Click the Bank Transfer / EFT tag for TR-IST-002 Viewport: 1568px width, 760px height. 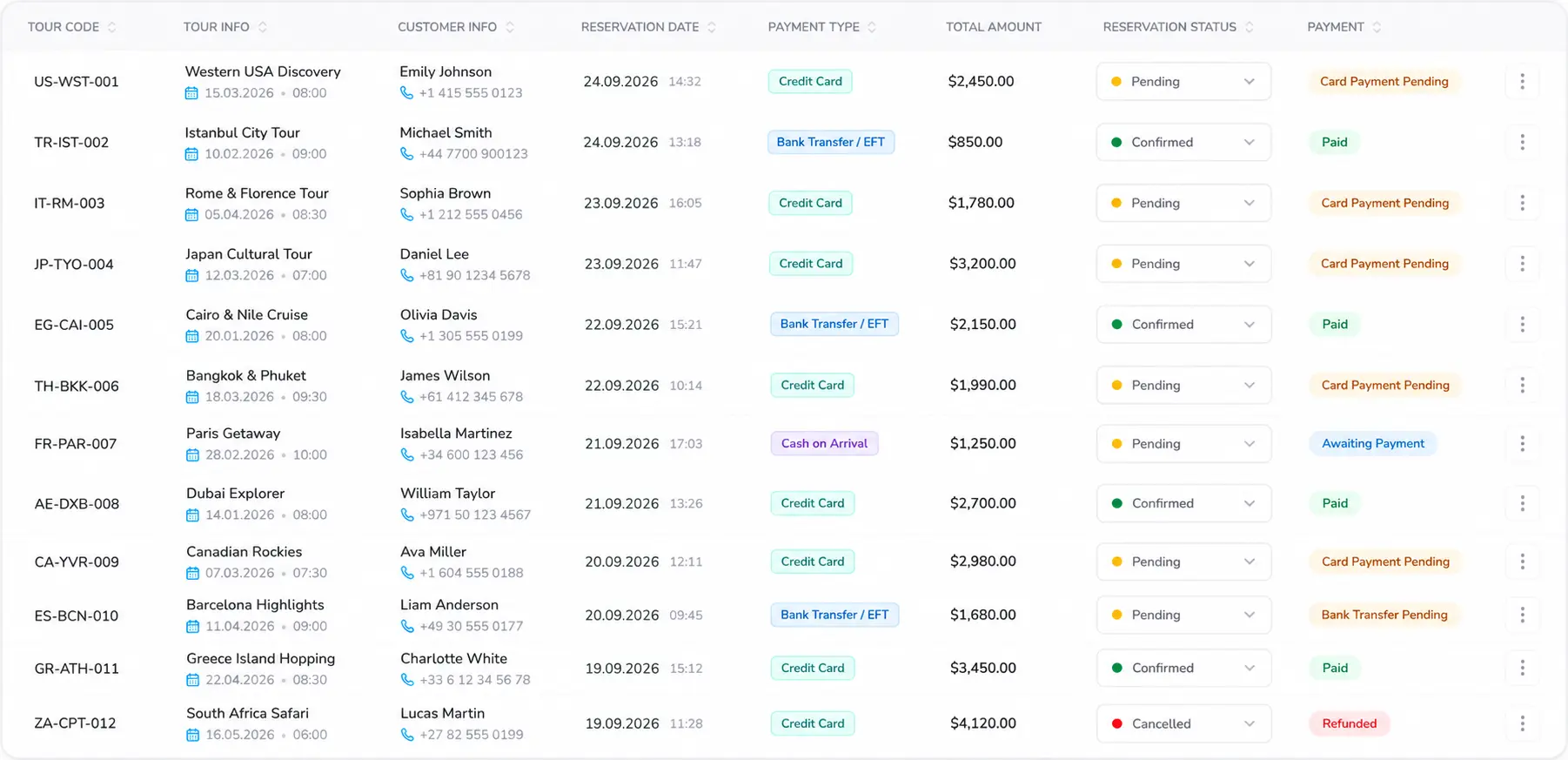click(830, 142)
